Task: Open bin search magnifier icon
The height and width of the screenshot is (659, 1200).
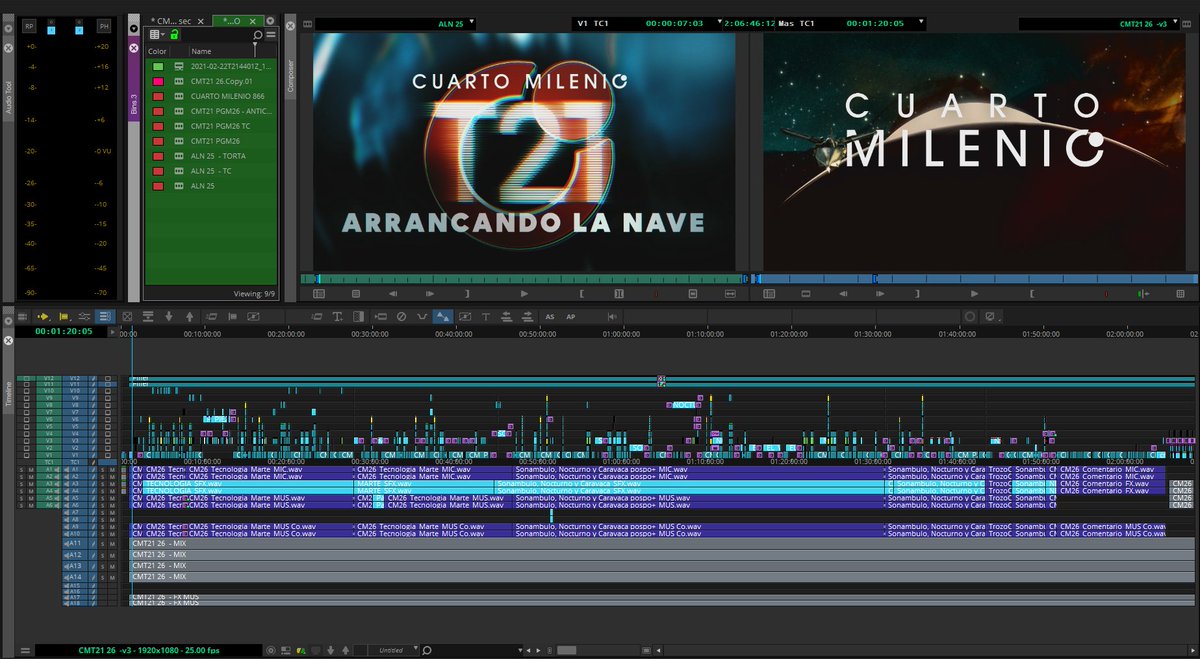Action: coord(257,35)
